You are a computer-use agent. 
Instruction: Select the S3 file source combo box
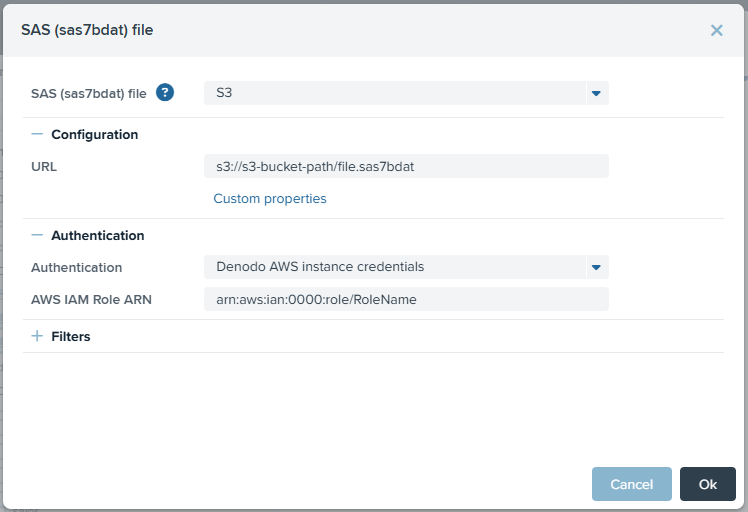(x=406, y=93)
